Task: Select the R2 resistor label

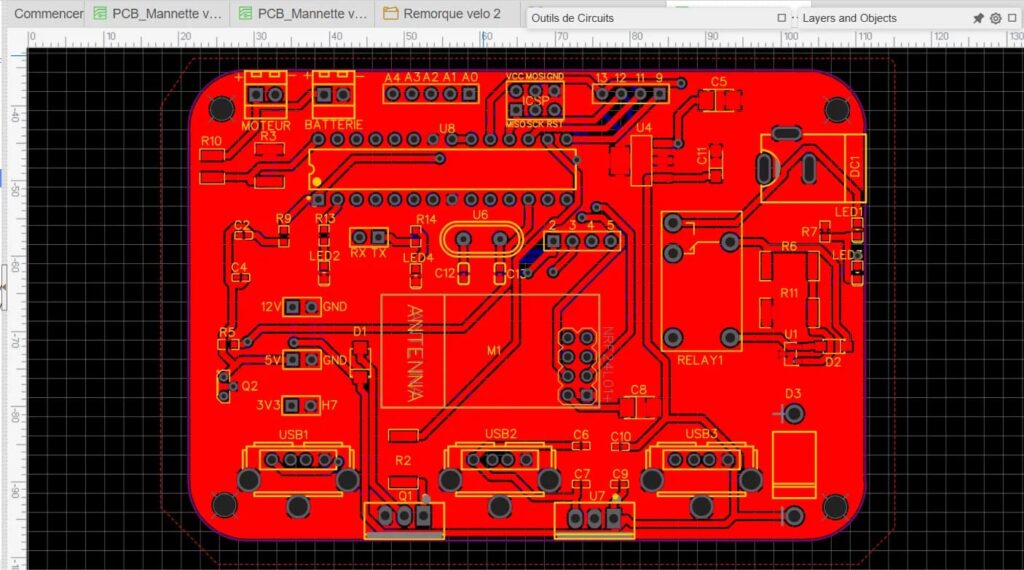Action: pos(403,460)
